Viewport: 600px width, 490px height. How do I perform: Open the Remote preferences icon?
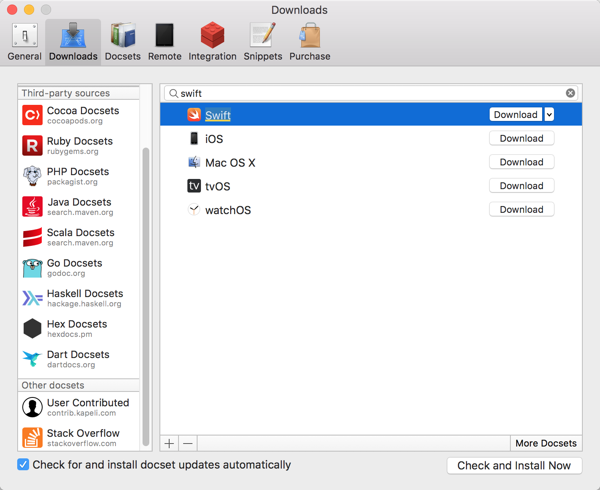pos(165,35)
